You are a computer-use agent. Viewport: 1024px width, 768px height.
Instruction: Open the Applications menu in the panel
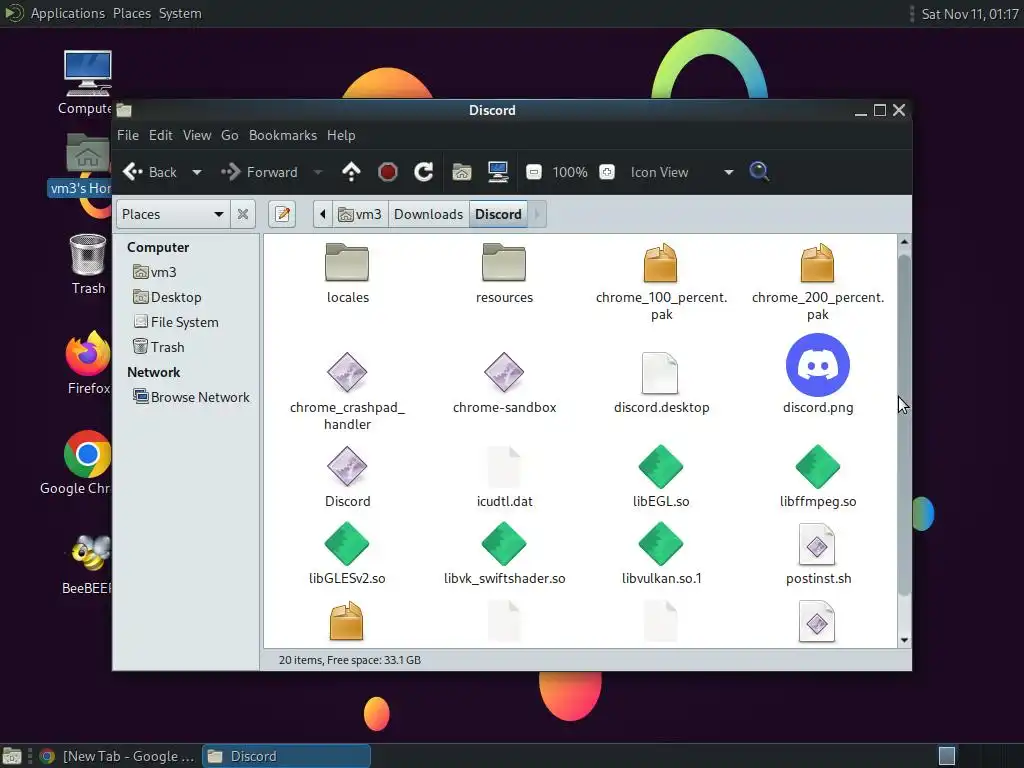pyautogui.click(x=67, y=13)
